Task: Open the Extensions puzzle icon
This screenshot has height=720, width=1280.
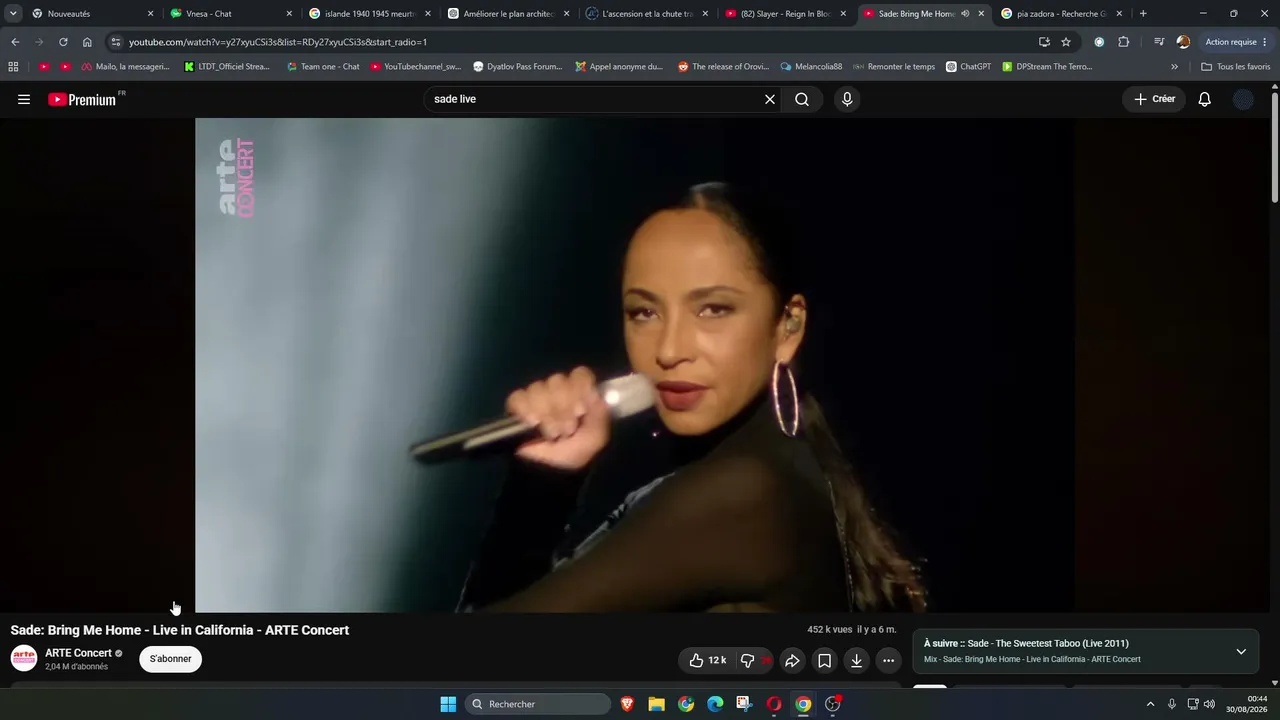Action: coord(1123,42)
